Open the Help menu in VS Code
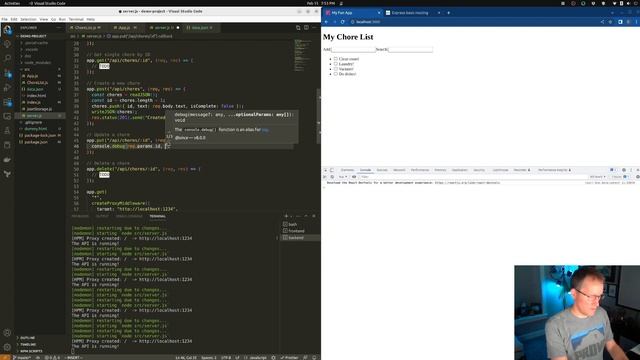Image resolution: width=640 pixels, height=360 pixels. 91,19
